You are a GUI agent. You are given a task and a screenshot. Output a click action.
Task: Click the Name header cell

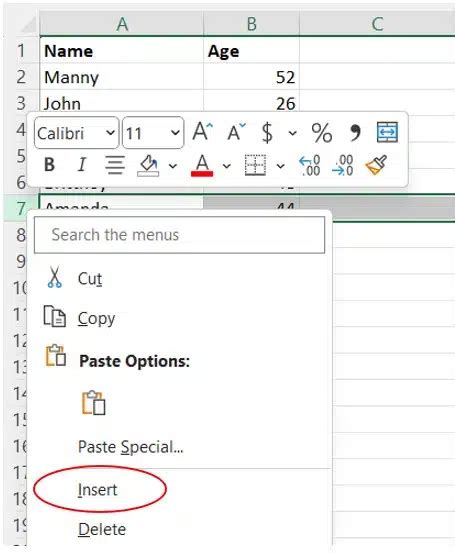[122, 50]
